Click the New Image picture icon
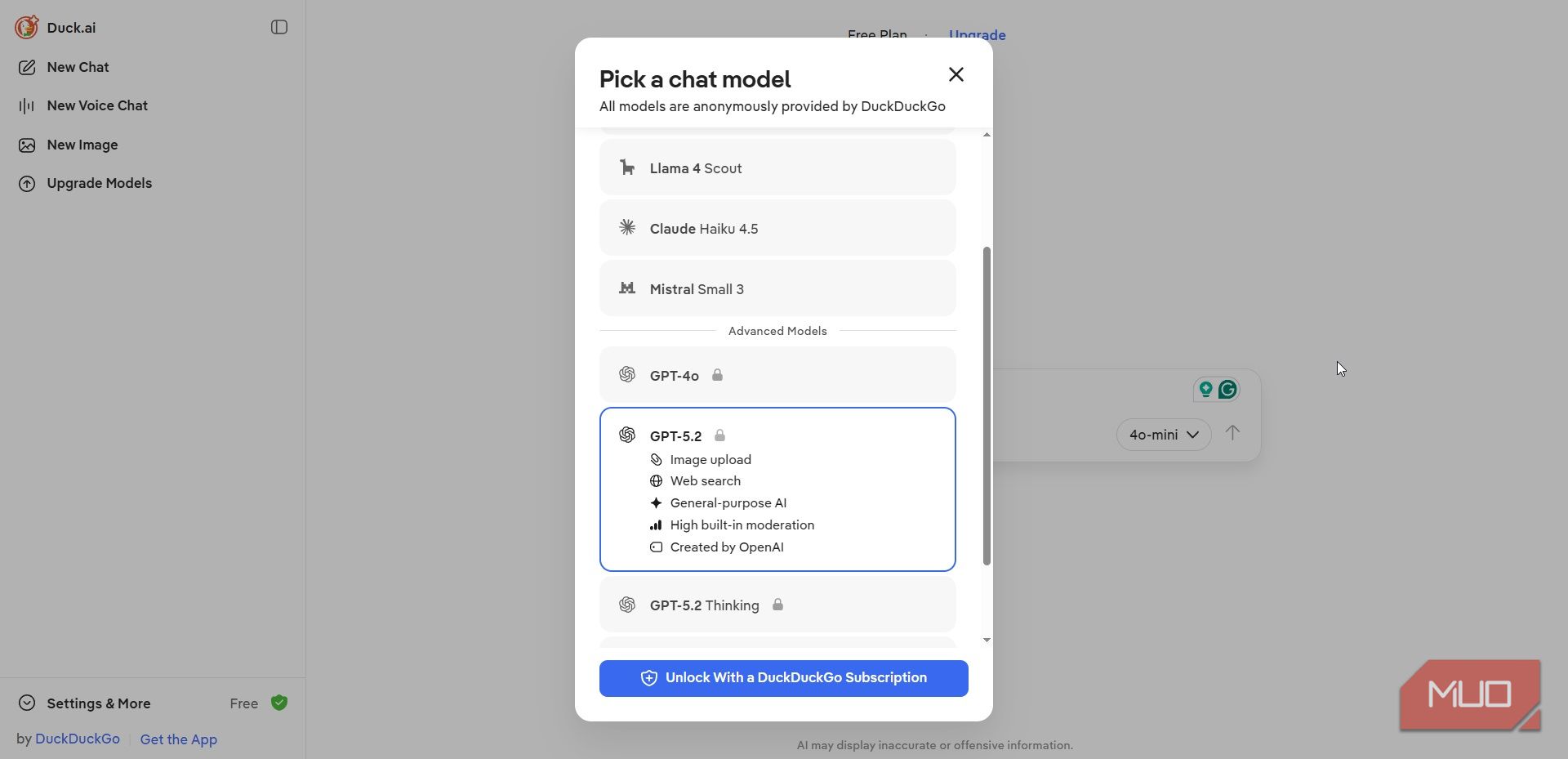Viewport: 1568px width, 759px height. pyautogui.click(x=27, y=145)
